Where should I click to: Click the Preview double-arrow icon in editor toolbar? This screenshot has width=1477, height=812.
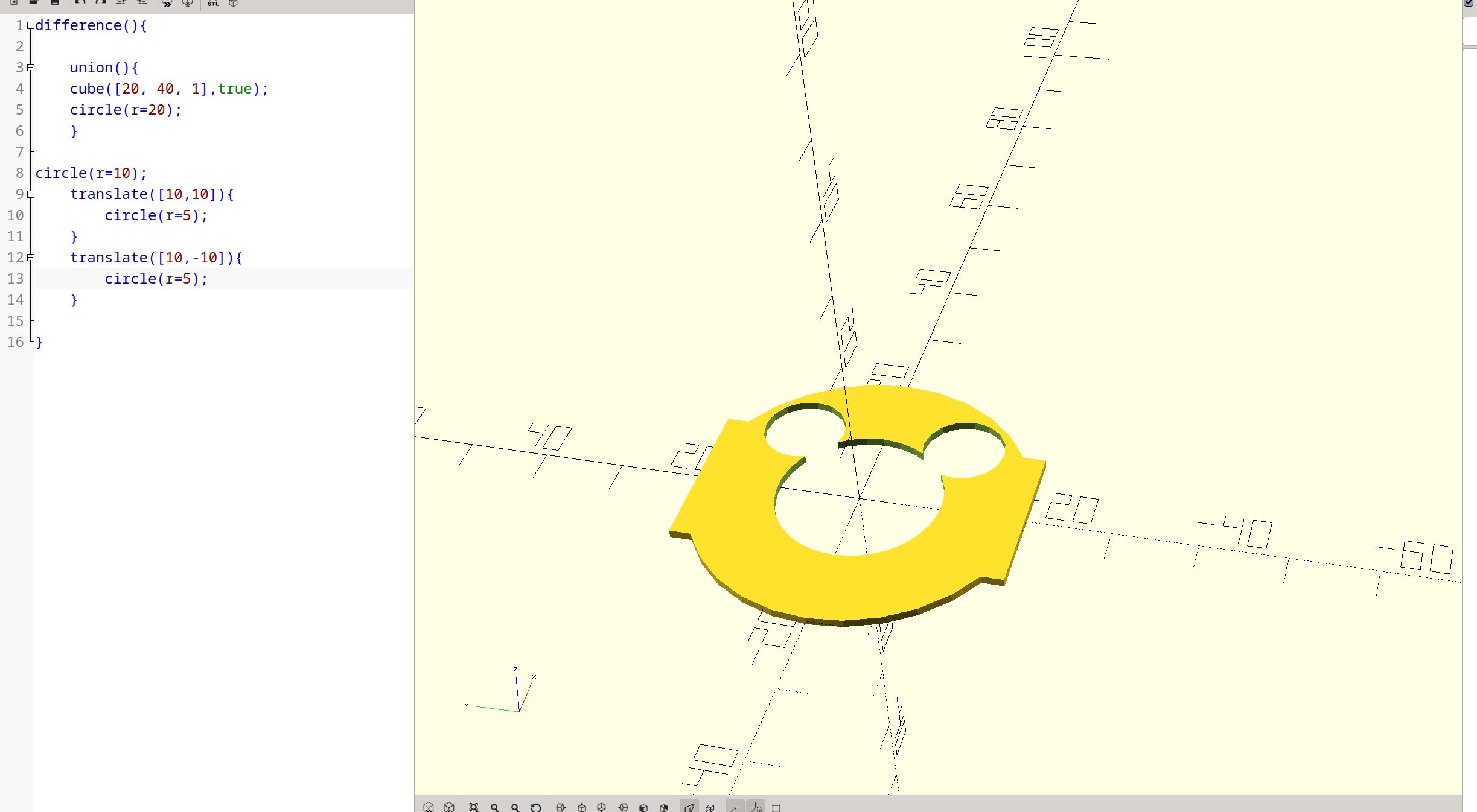167,4
